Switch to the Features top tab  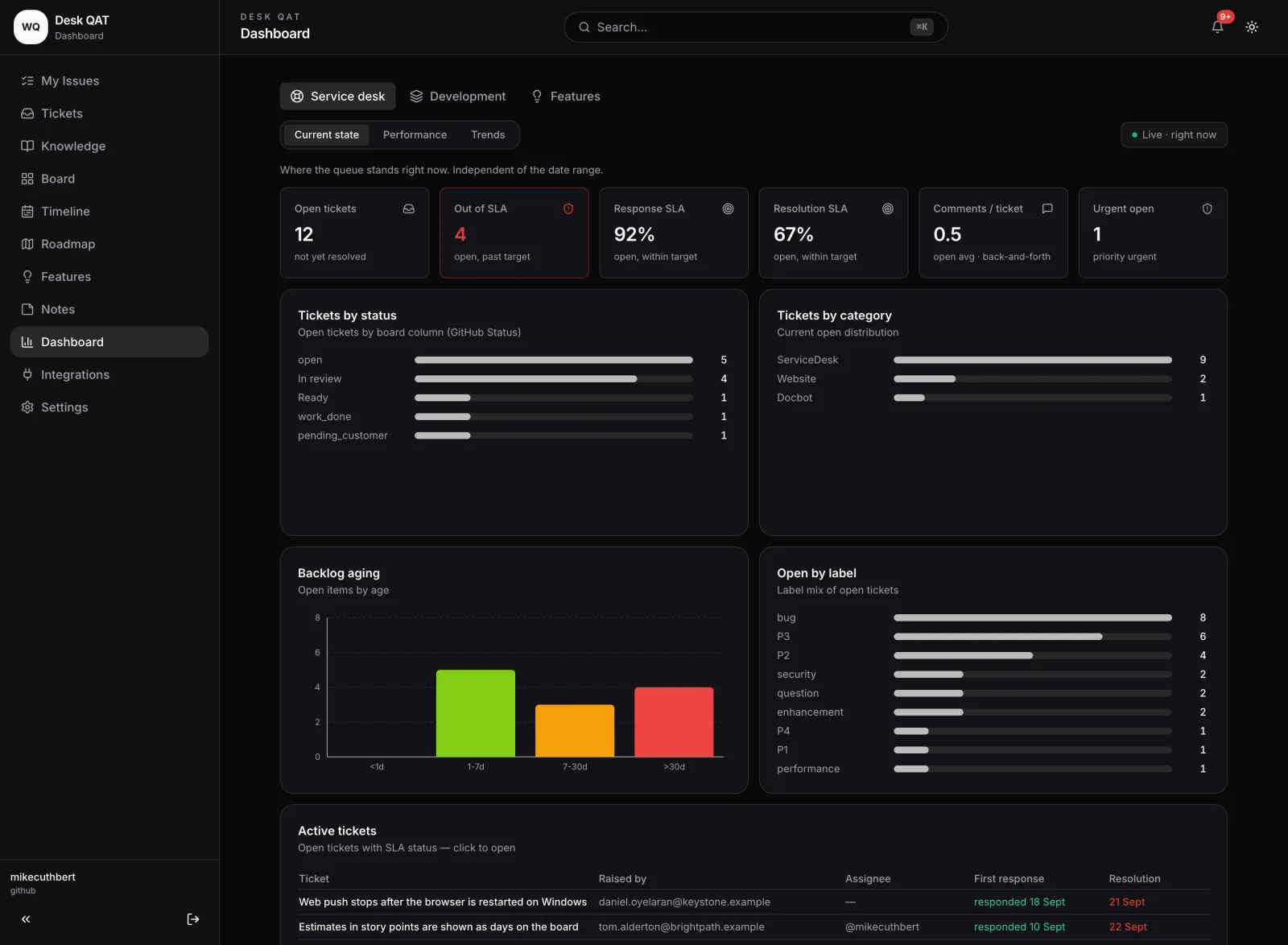pos(566,96)
